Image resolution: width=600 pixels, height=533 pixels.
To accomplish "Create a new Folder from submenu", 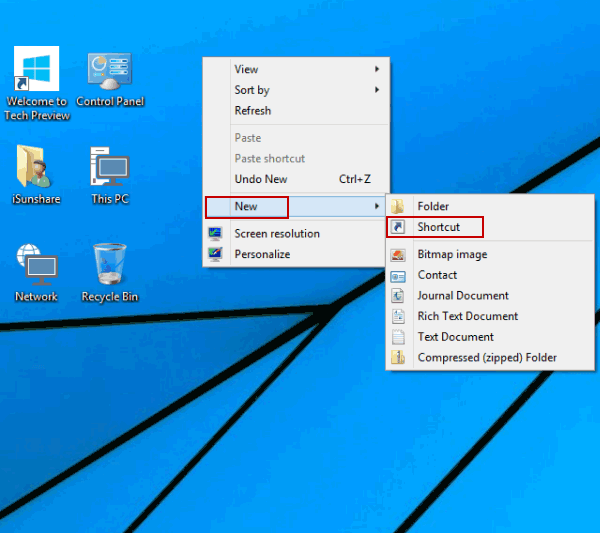I will [433, 207].
